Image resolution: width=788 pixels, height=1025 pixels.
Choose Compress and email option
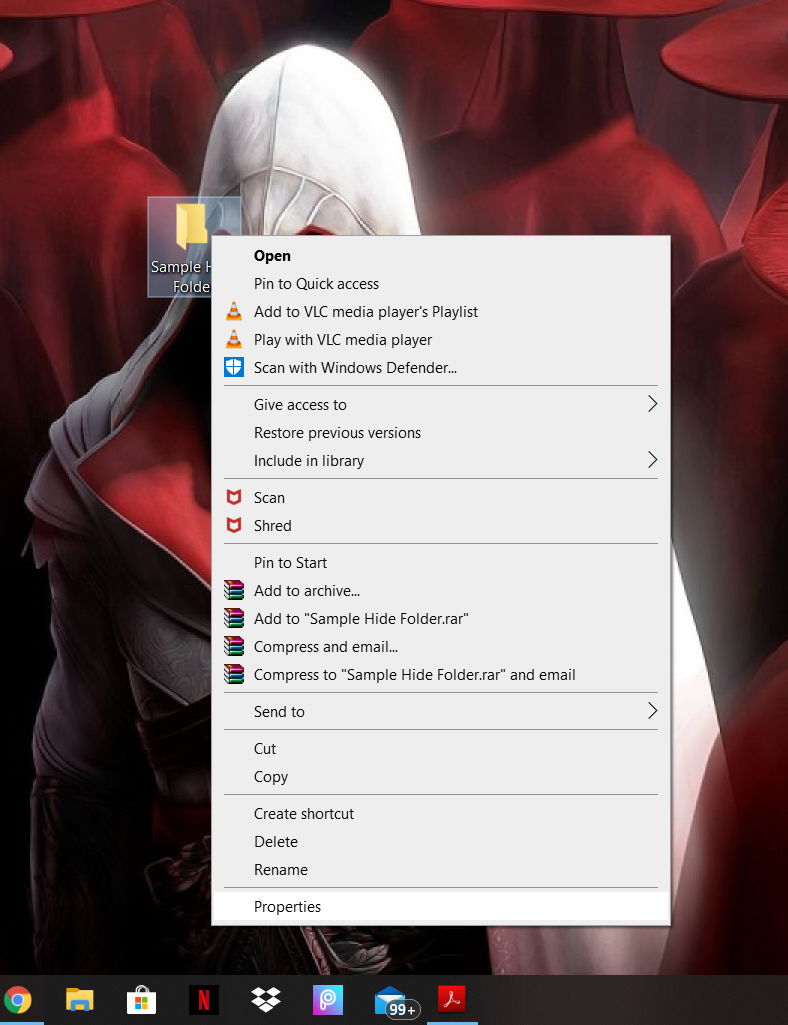click(441, 647)
